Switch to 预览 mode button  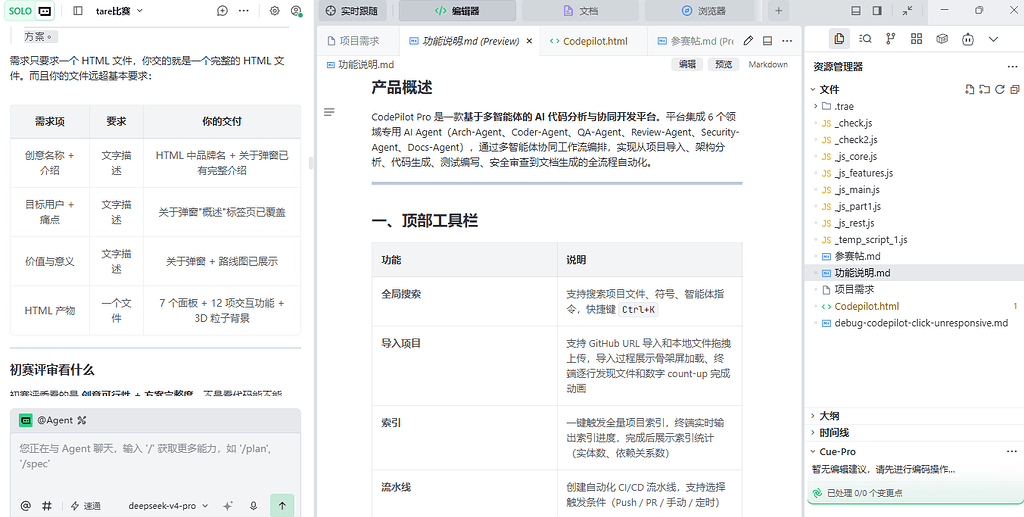(x=724, y=65)
